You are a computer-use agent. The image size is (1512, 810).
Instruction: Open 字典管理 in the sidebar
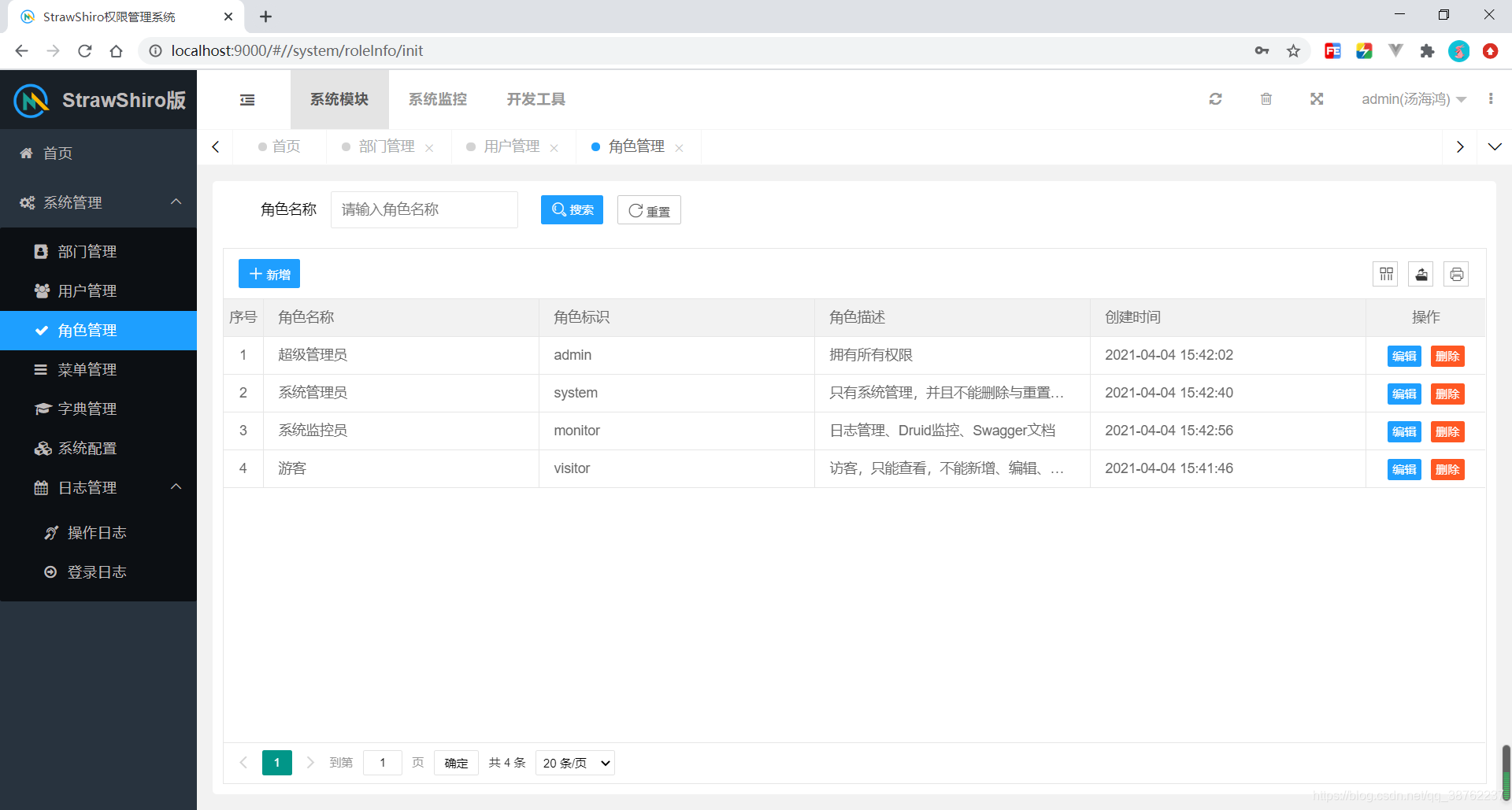point(98,409)
